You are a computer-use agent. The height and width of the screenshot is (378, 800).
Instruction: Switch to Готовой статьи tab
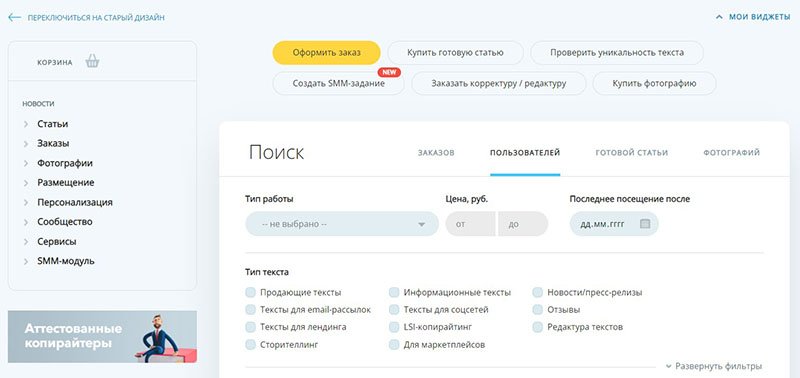click(632, 153)
